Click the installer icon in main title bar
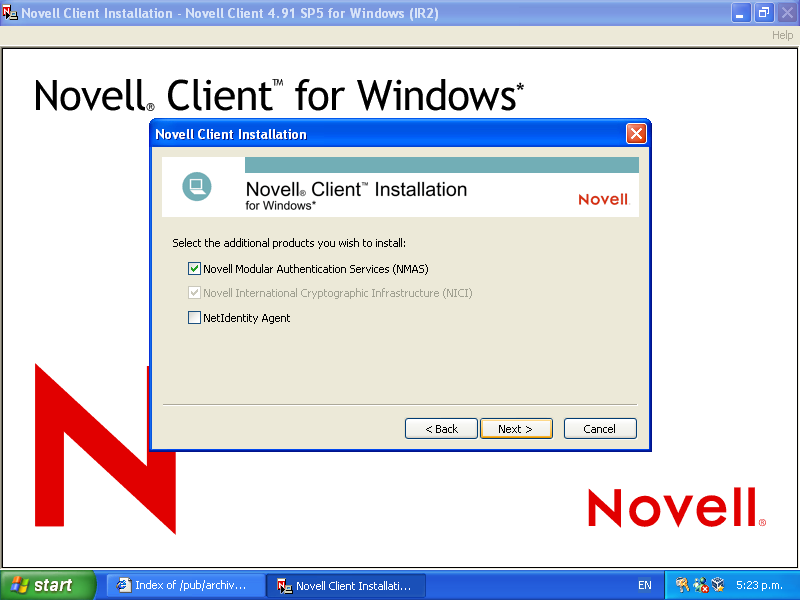Image resolution: width=800 pixels, height=600 pixels. (x=10, y=12)
